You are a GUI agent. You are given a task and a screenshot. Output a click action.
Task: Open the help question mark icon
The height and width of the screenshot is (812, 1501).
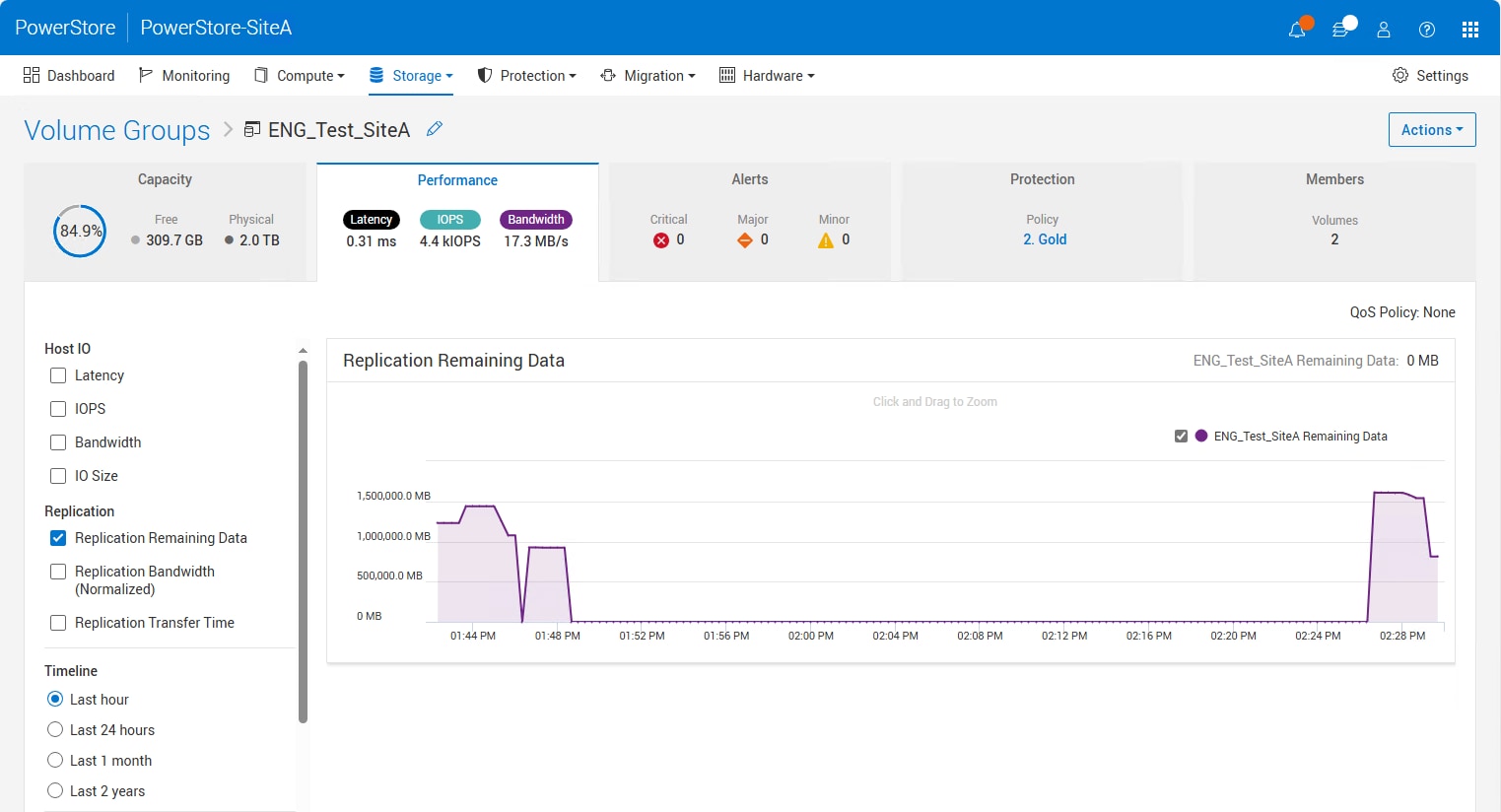1427,30
